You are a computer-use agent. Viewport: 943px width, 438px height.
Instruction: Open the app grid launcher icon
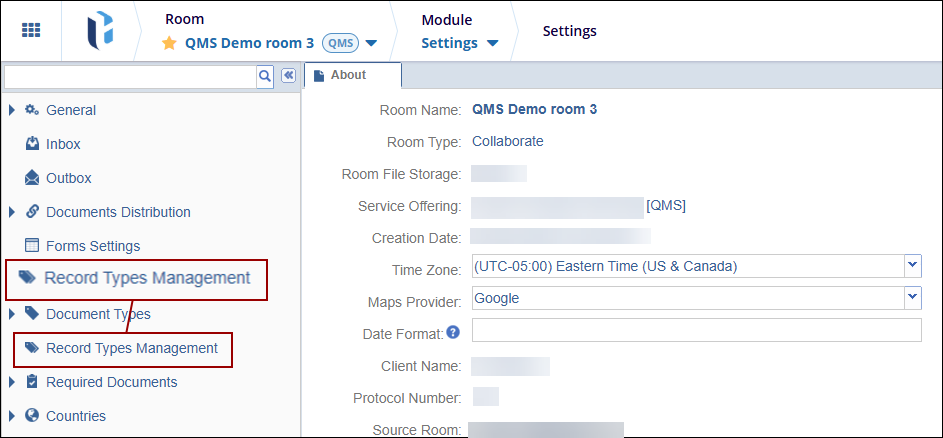click(31, 30)
